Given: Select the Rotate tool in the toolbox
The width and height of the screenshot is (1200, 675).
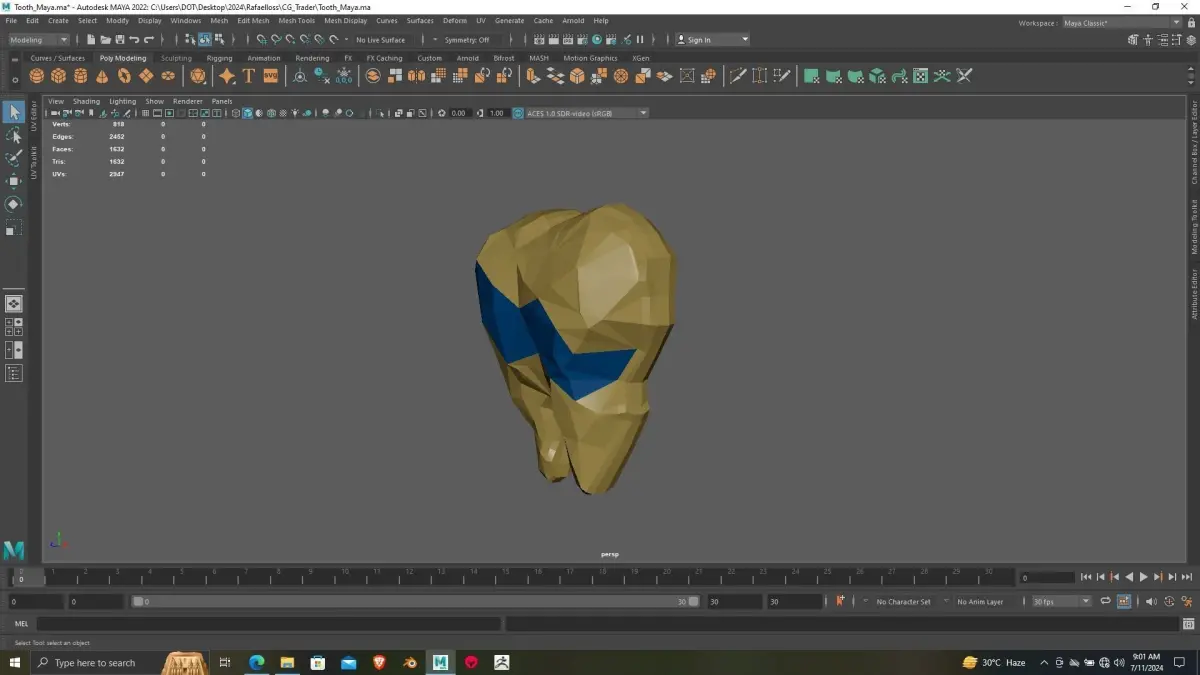Looking at the screenshot, I should pyautogui.click(x=14, y=204).
